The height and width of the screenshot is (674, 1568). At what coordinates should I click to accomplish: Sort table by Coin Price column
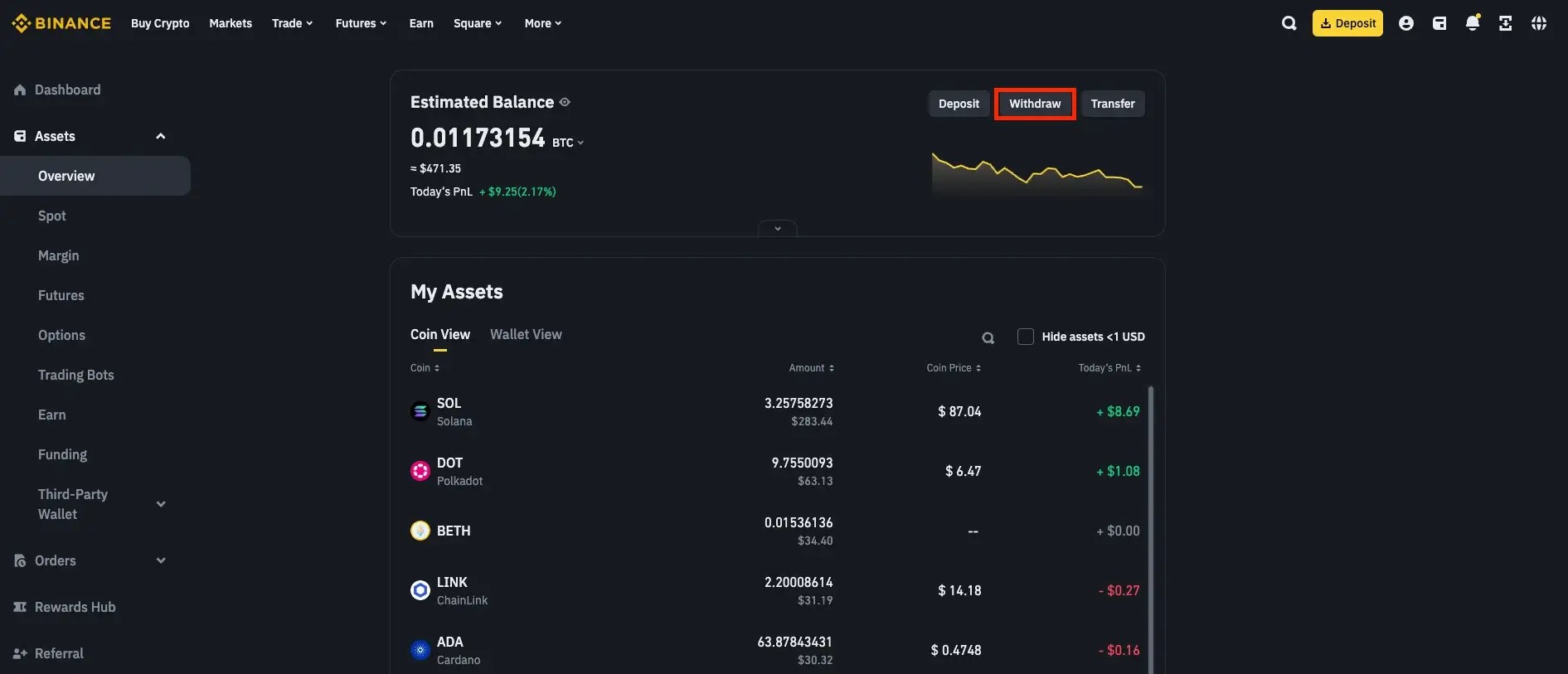point(954,368)
